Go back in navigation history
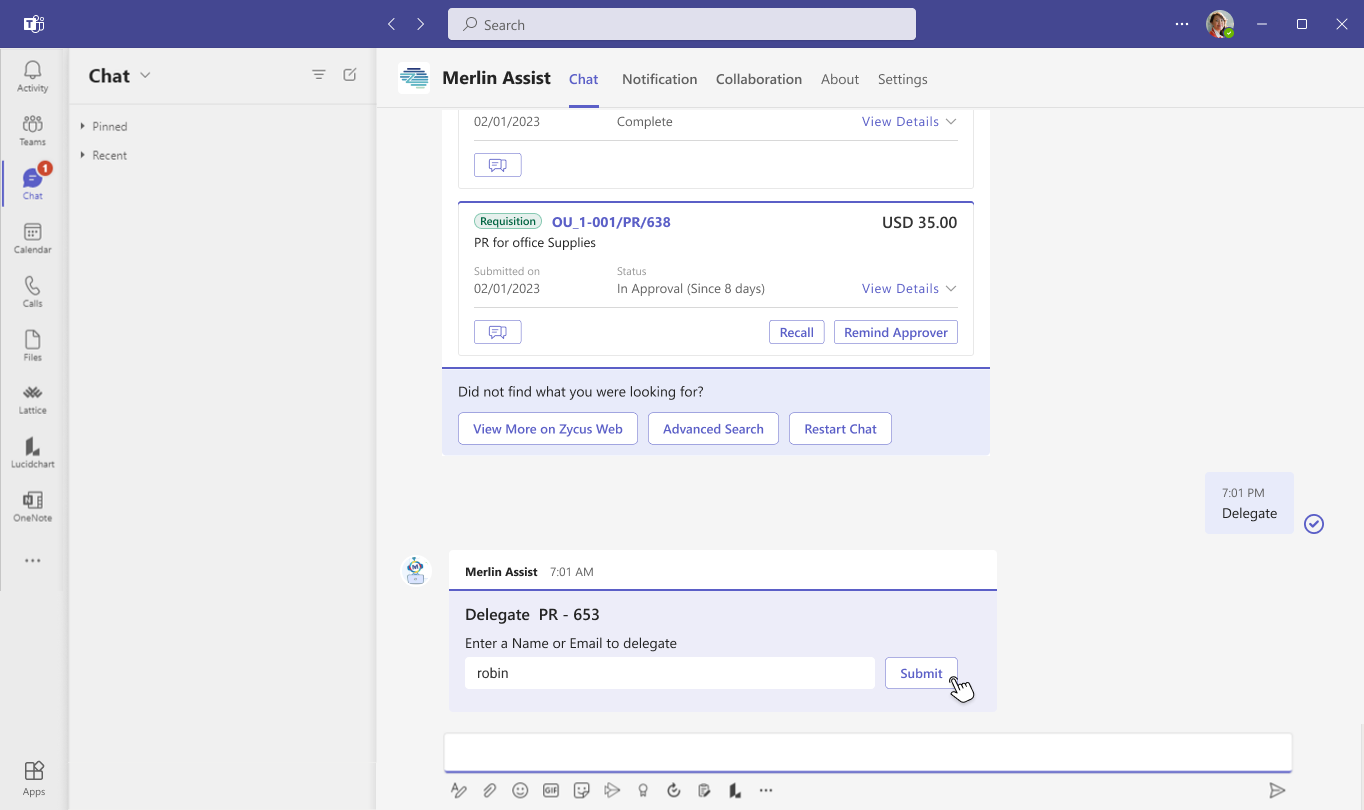 click(x=391, y=24)
